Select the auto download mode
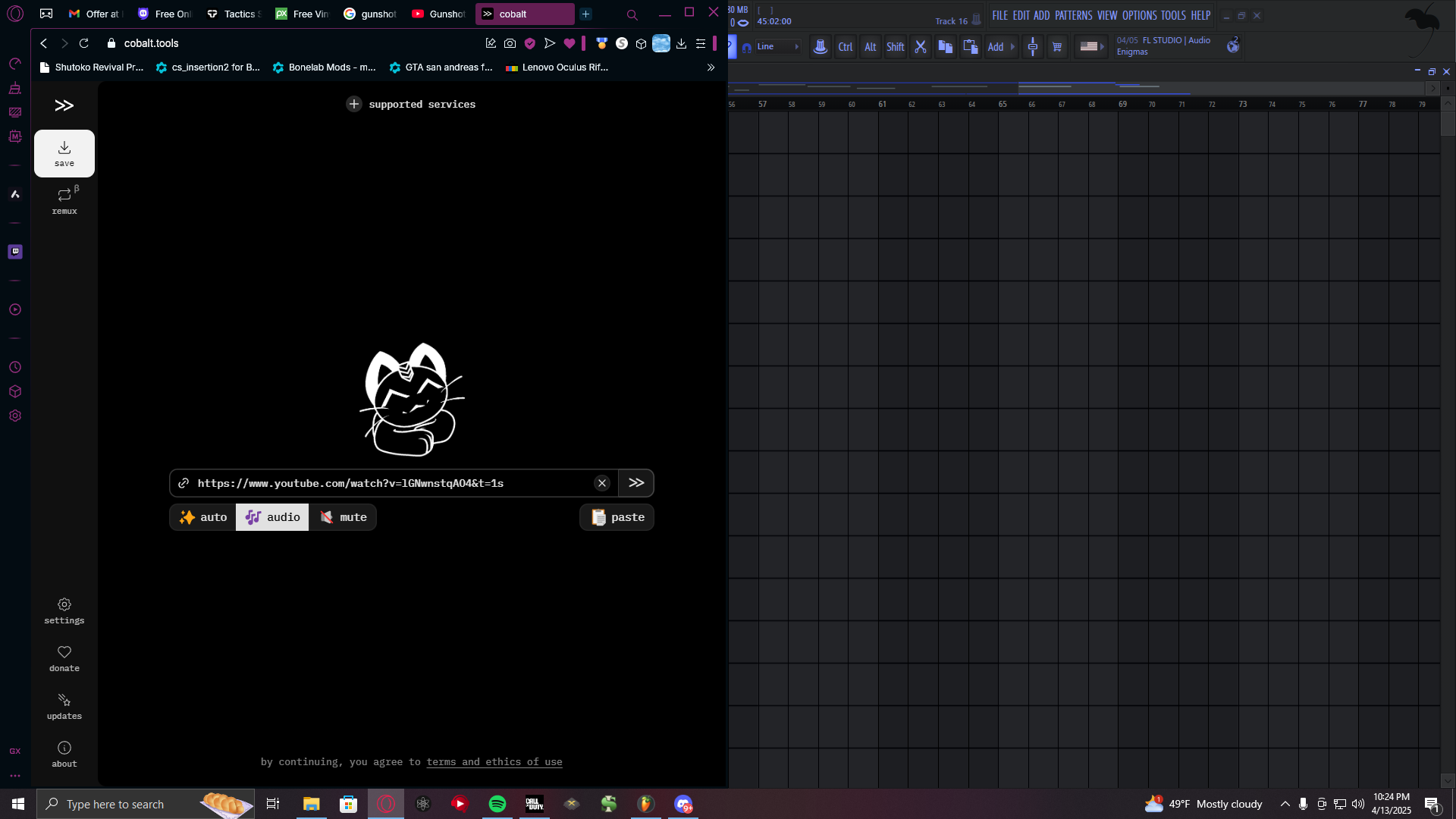Image resolution: width=1456 pixels, height=819 pixels. [203, 517]
